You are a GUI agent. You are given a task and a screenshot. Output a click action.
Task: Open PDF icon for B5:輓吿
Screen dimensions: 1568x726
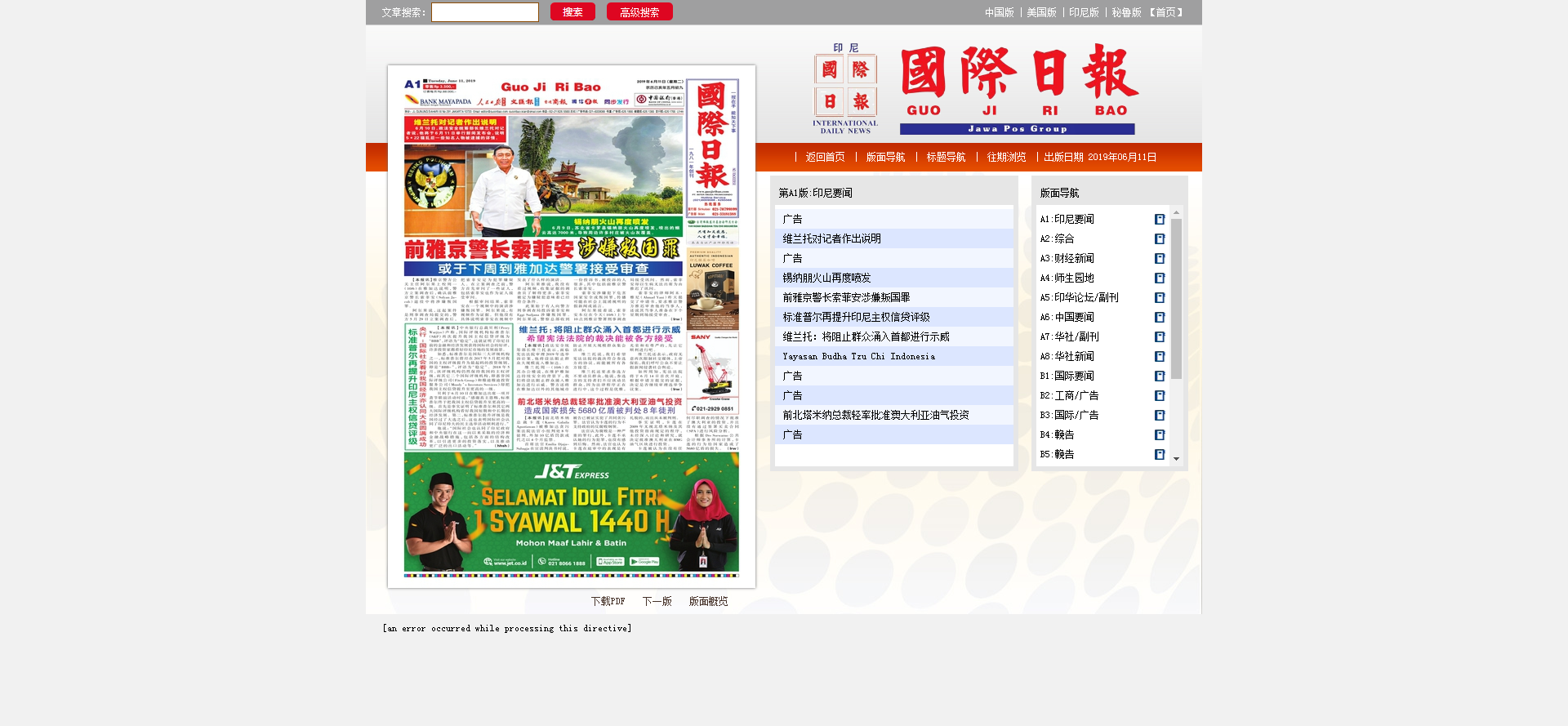click(1160, 454)
